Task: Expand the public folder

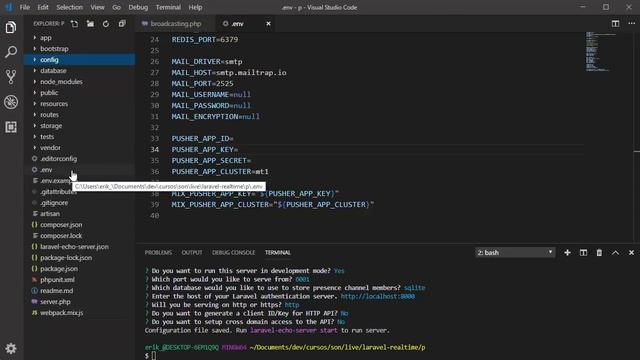Action: (80, 93)
